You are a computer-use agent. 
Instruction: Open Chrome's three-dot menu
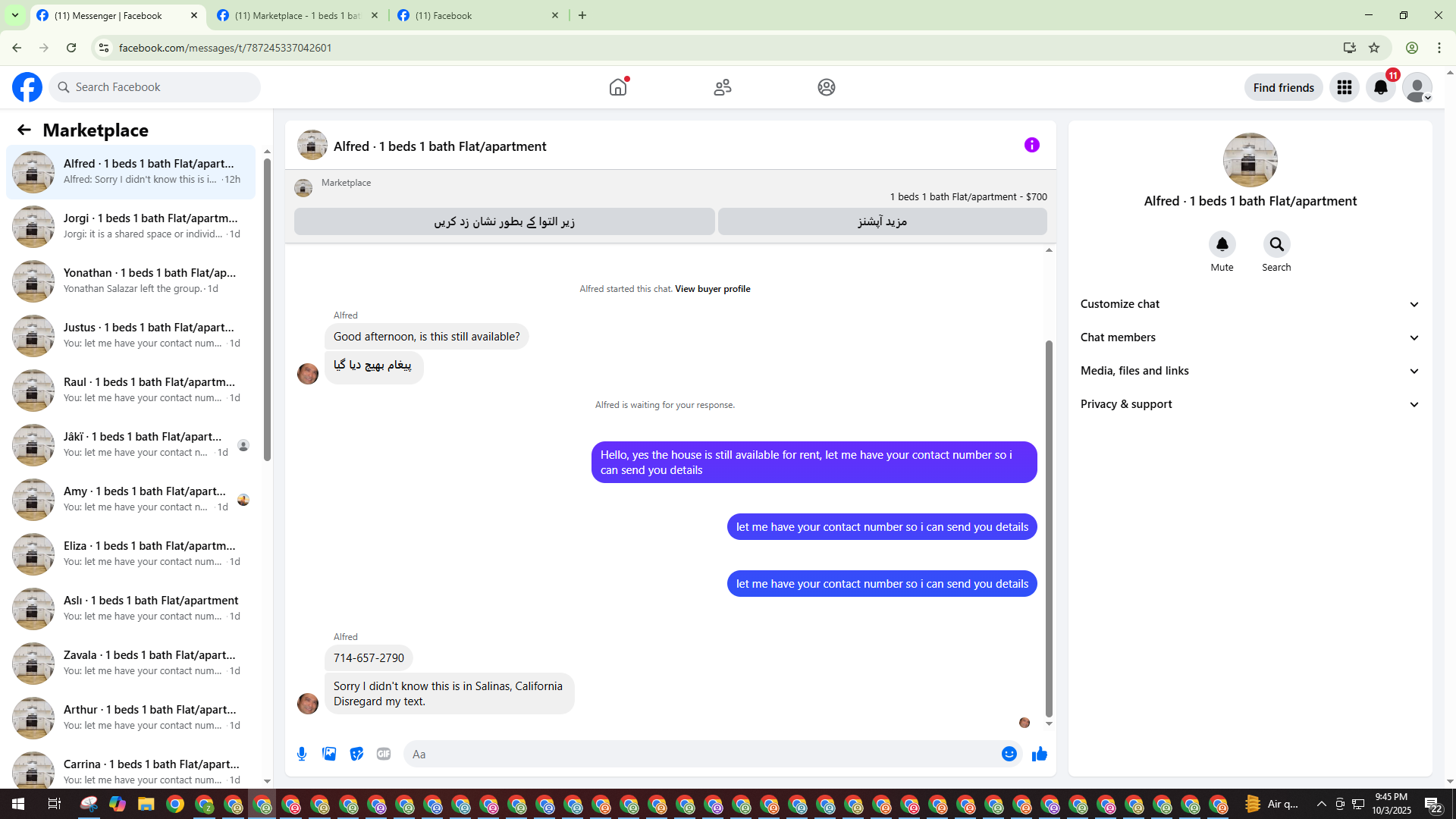pos(1439,48)
